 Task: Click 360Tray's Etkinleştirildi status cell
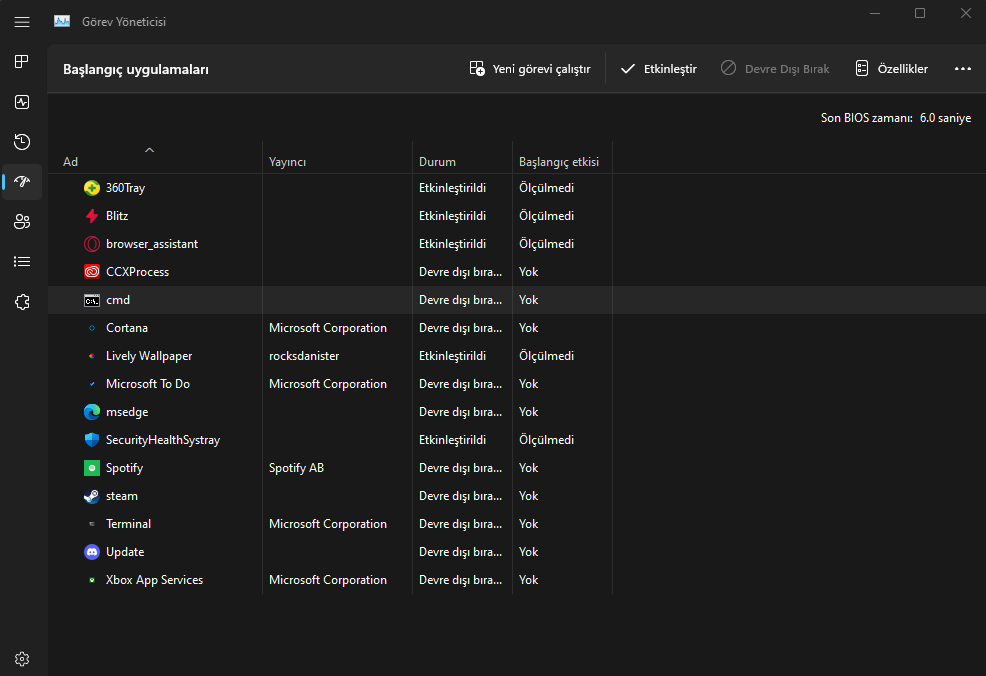click(x=452, y=188)
